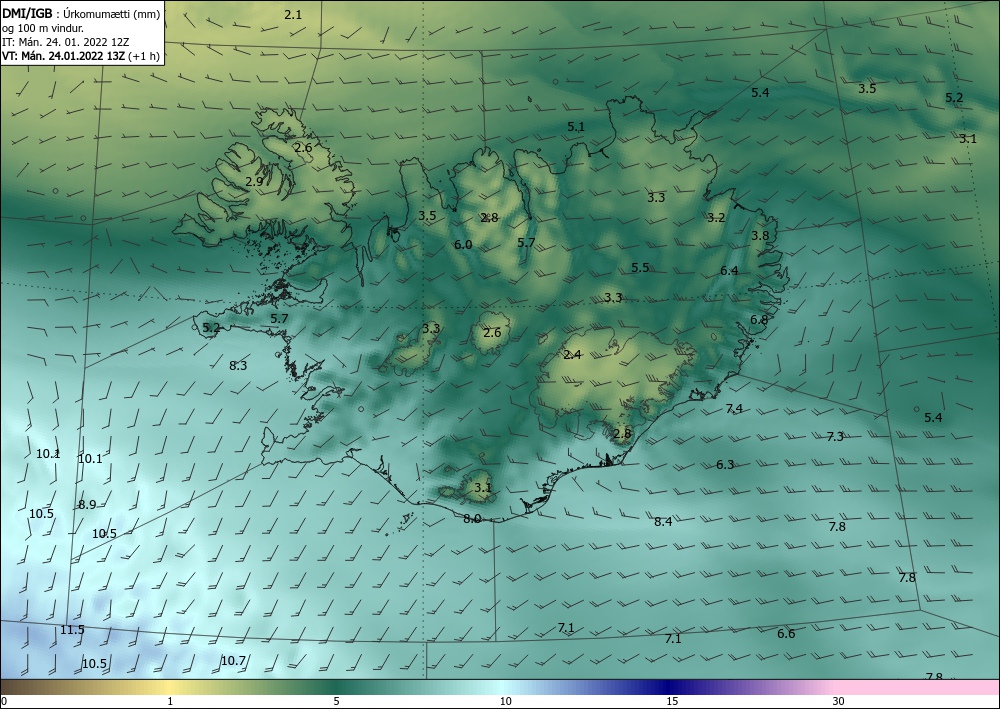Screen dimensions: 1000x709
Task: Point at the 2.9 value in the Westfjords
Action: pos(254,182)
